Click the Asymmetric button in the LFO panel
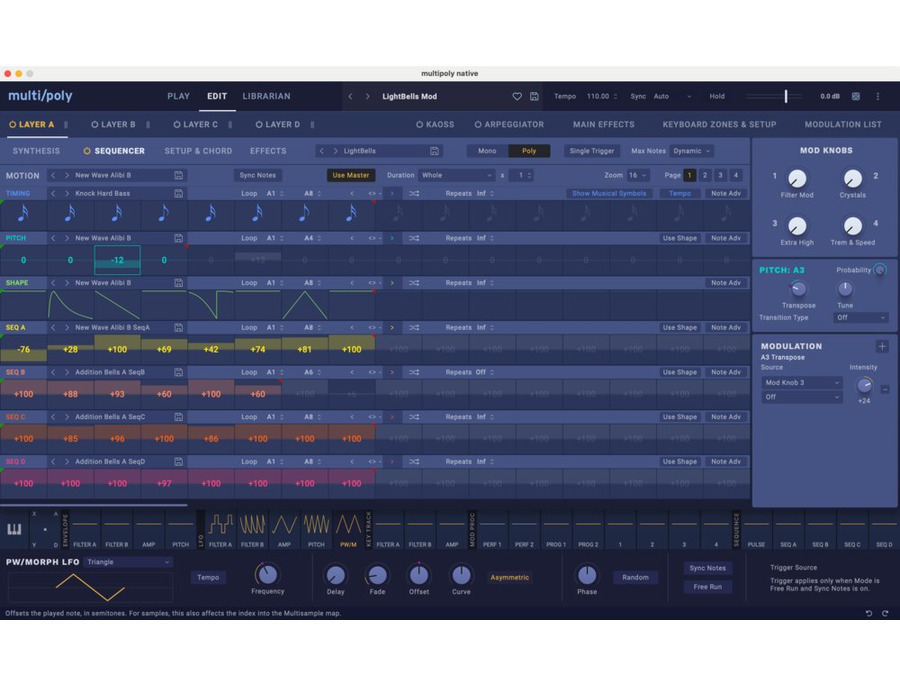 click(x=510, y=577)
